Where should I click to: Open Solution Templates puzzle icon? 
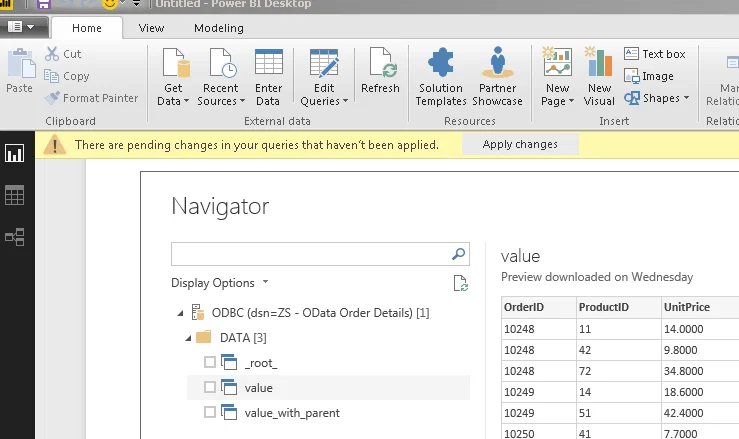441,62
